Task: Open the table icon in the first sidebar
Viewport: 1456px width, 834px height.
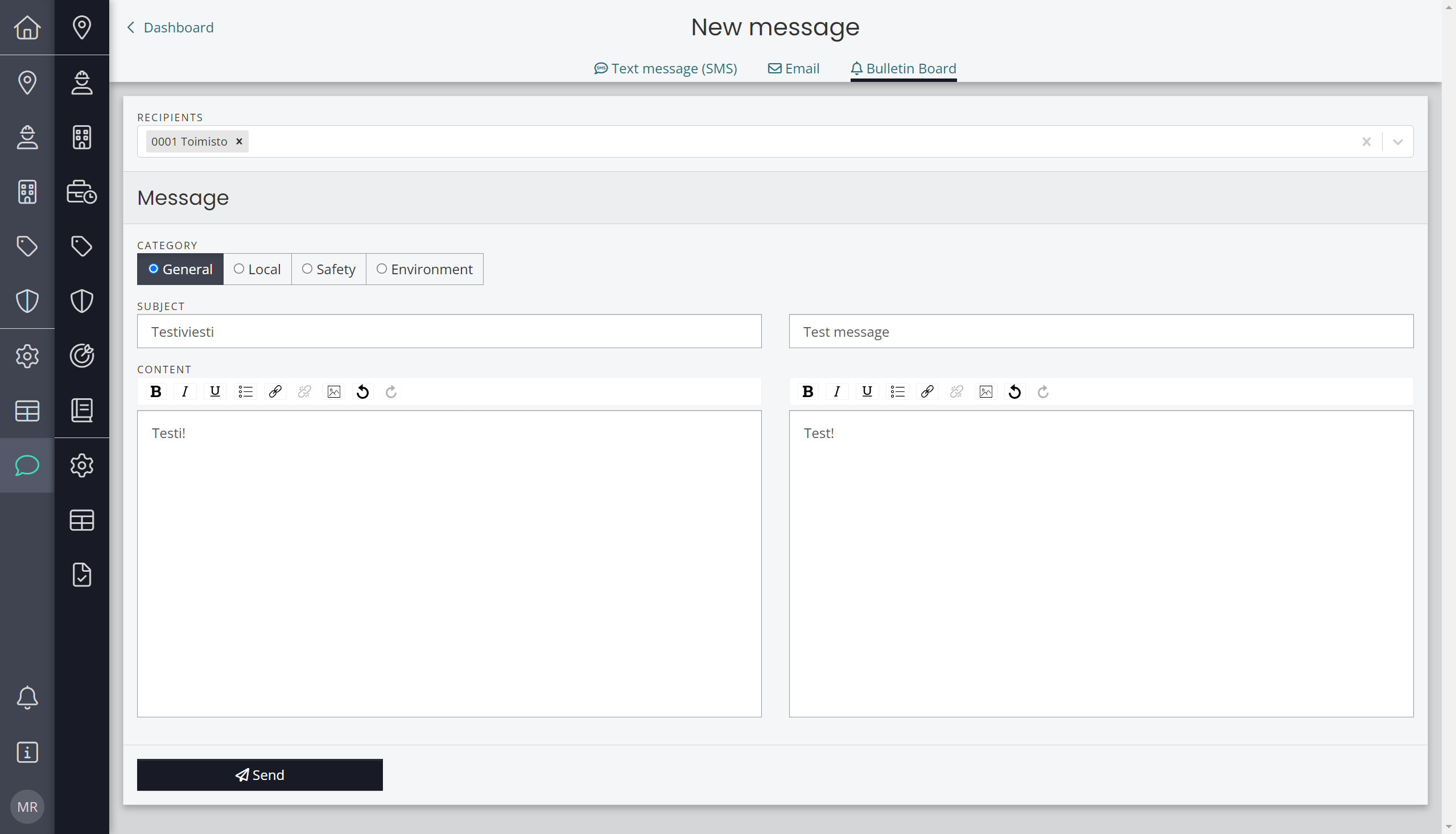Action: click(27, 410)
